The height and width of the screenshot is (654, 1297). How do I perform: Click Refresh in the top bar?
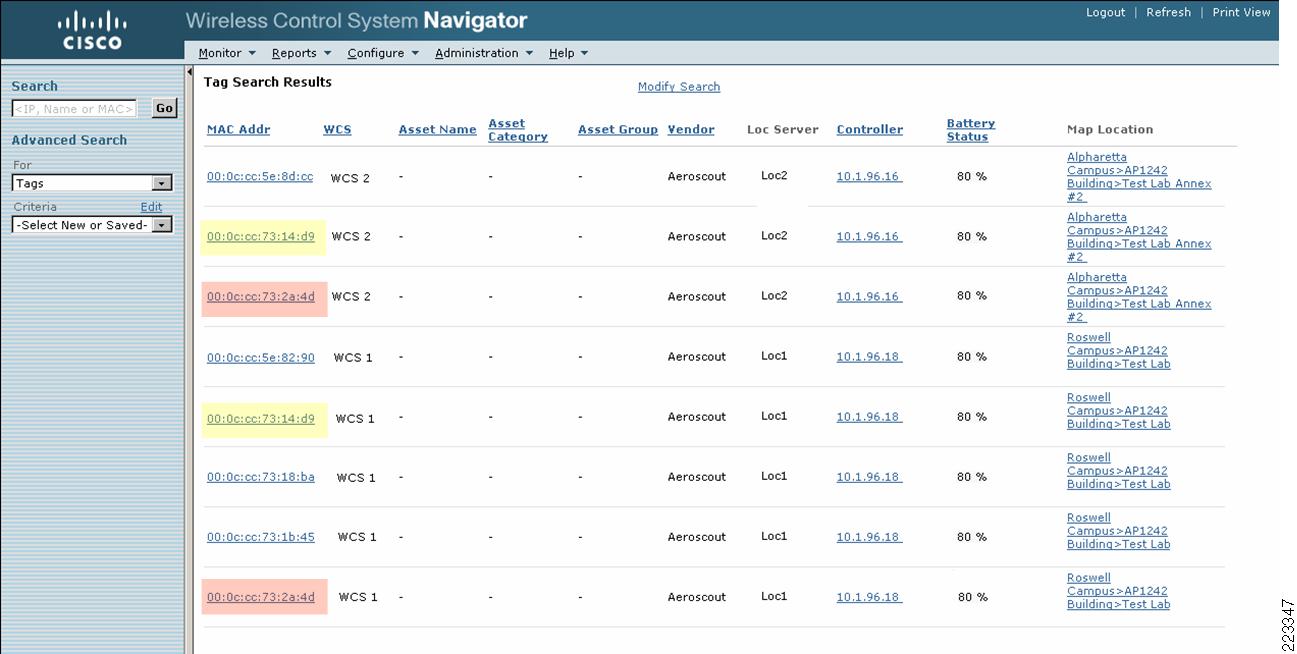(x=1168, y=13)
